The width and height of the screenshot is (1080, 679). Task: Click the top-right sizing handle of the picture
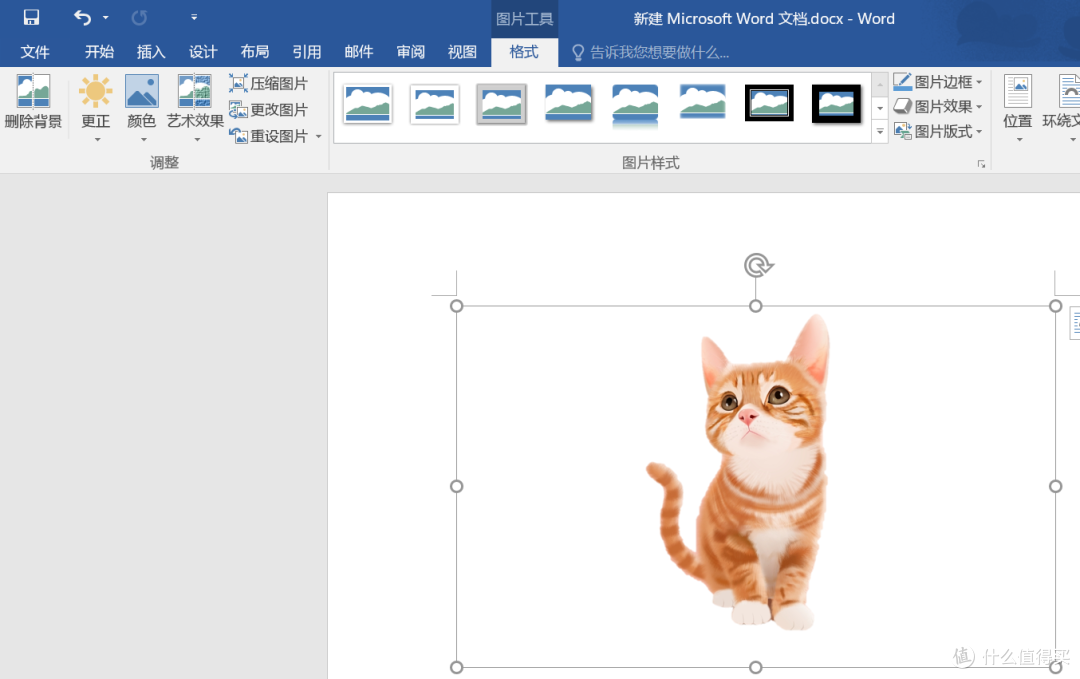pyautogui.click(x=1055, y=306)
